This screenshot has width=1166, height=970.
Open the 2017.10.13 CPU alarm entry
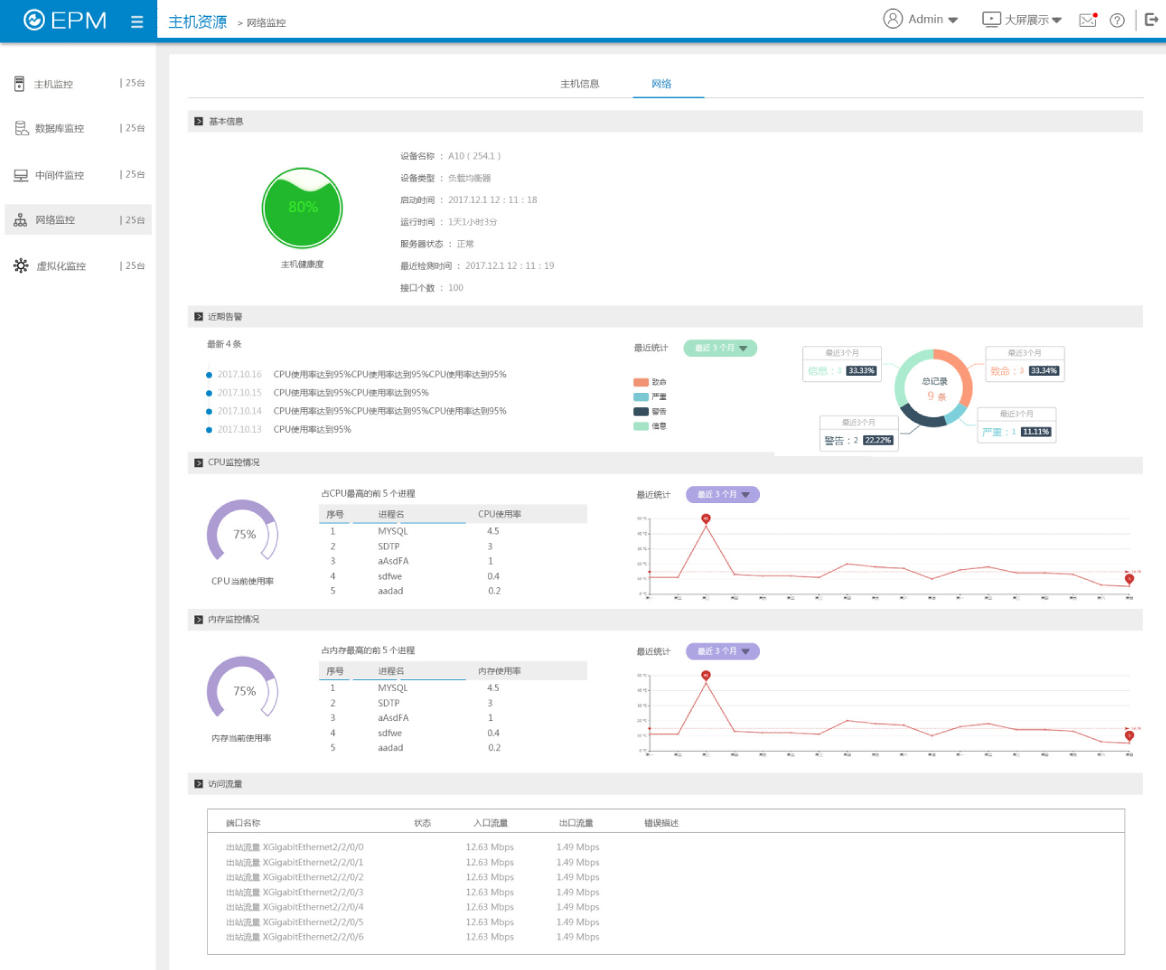279,429
